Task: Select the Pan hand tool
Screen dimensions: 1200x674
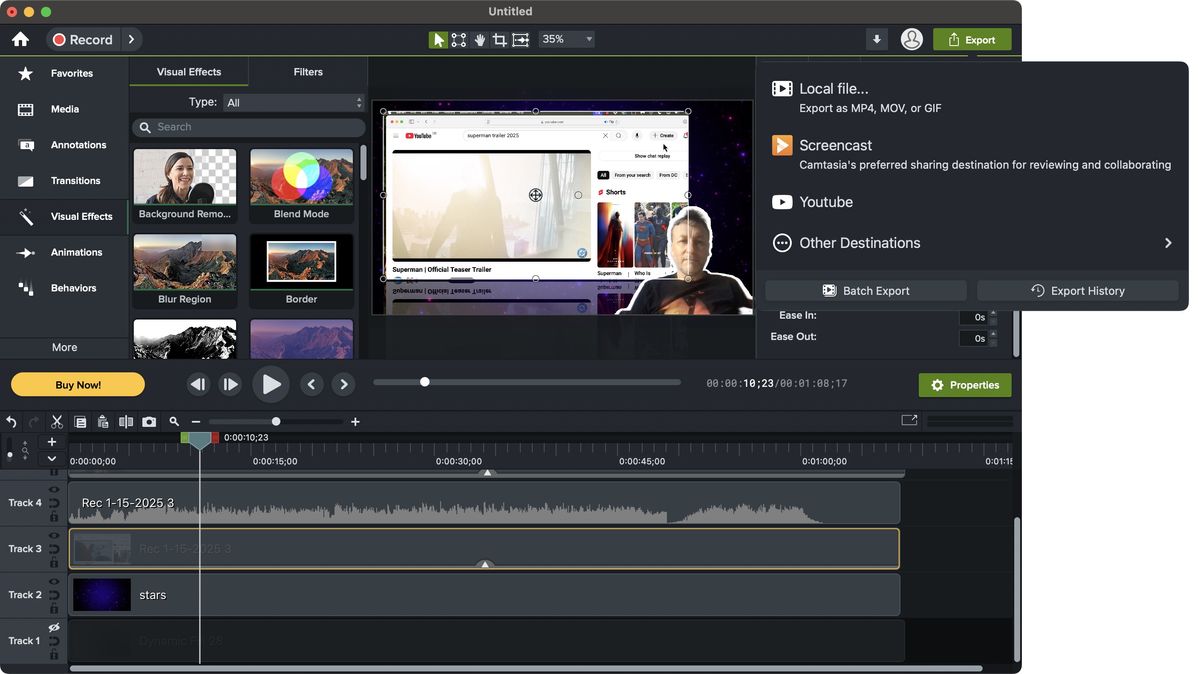Action: point(480,39)
